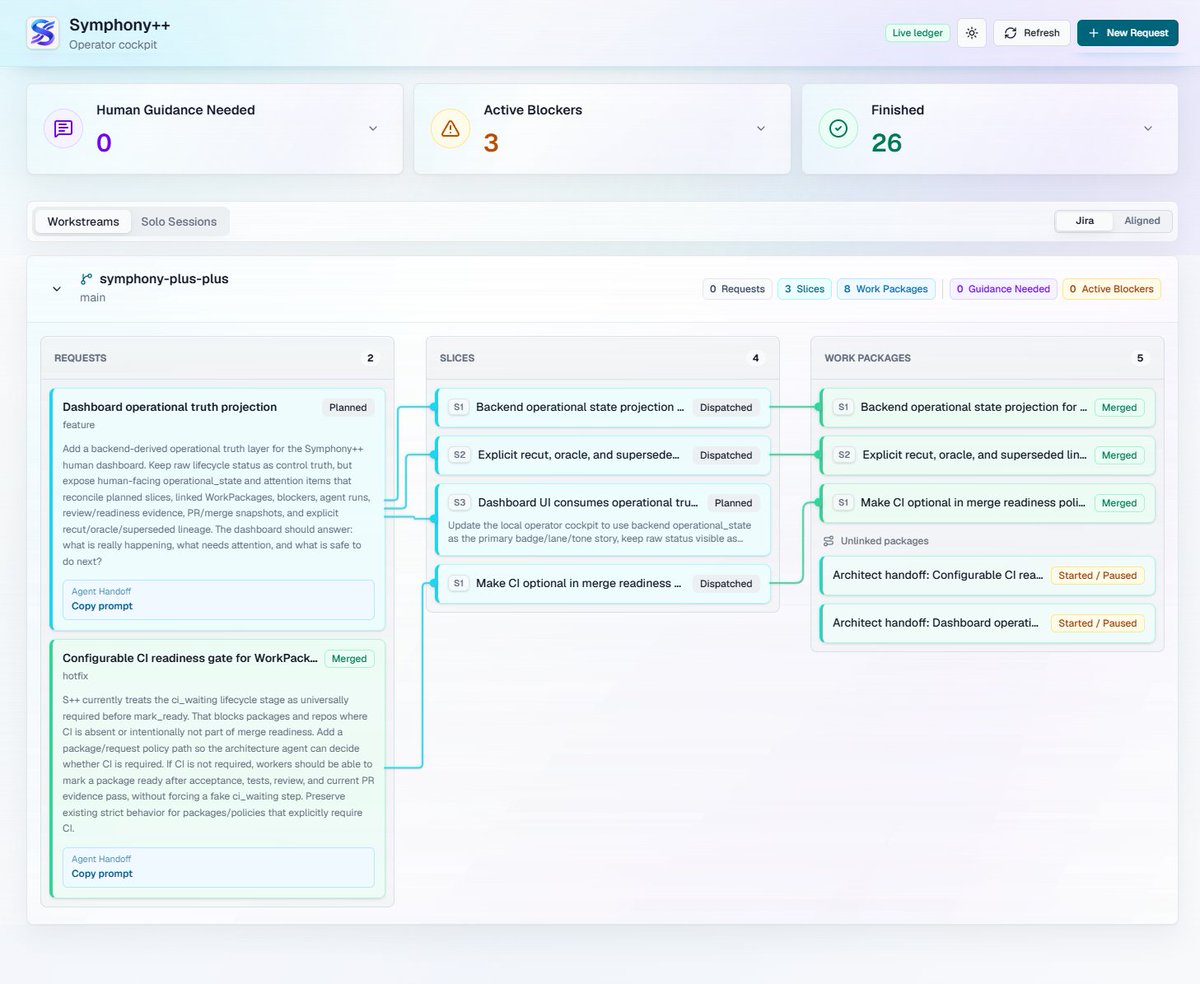Click the Symphony++ logo icon

click(x=43, y=33)
